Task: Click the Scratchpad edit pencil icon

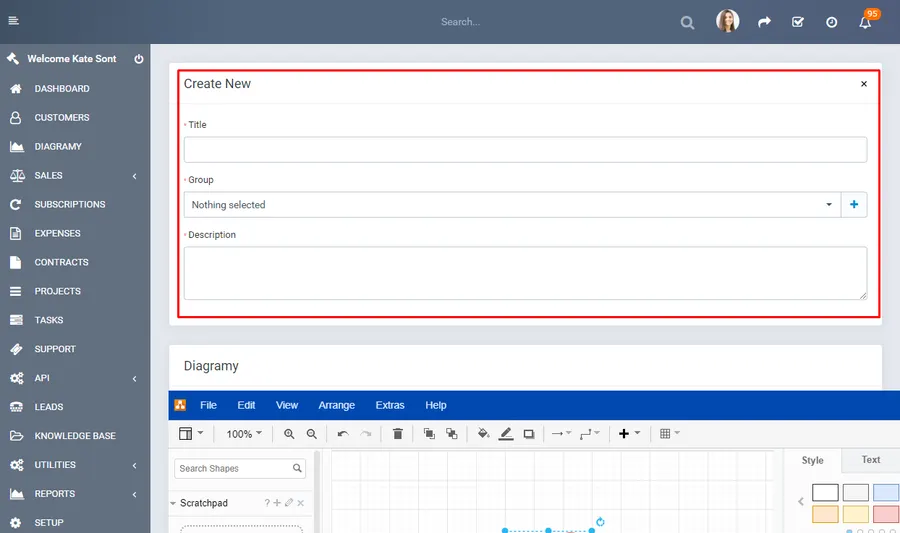Action: [x=289, y=503]
